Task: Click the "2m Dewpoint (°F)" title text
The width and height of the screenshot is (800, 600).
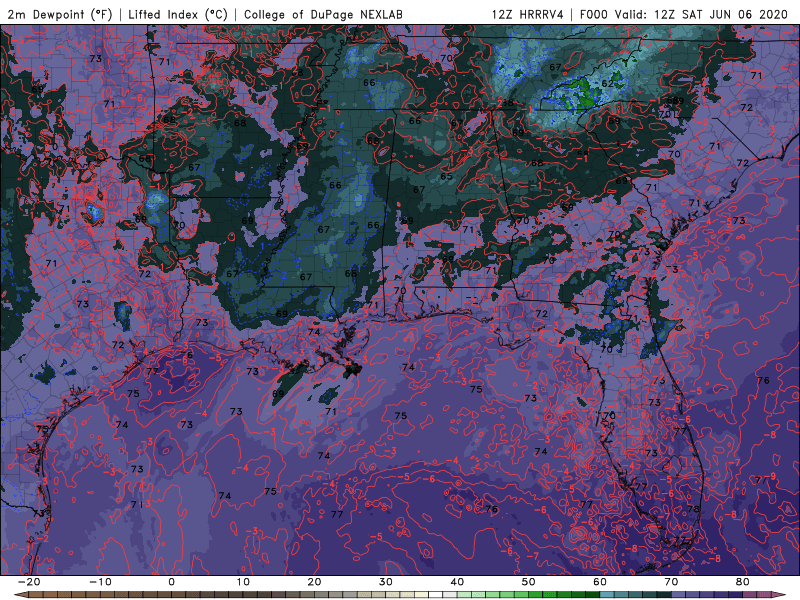Action: tap(60, 14)
